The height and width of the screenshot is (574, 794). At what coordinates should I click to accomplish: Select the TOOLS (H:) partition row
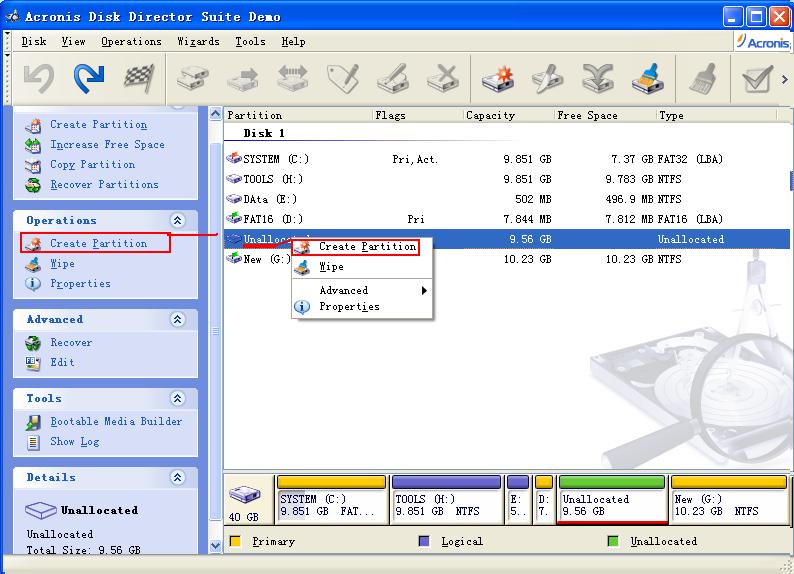point(506,179)
